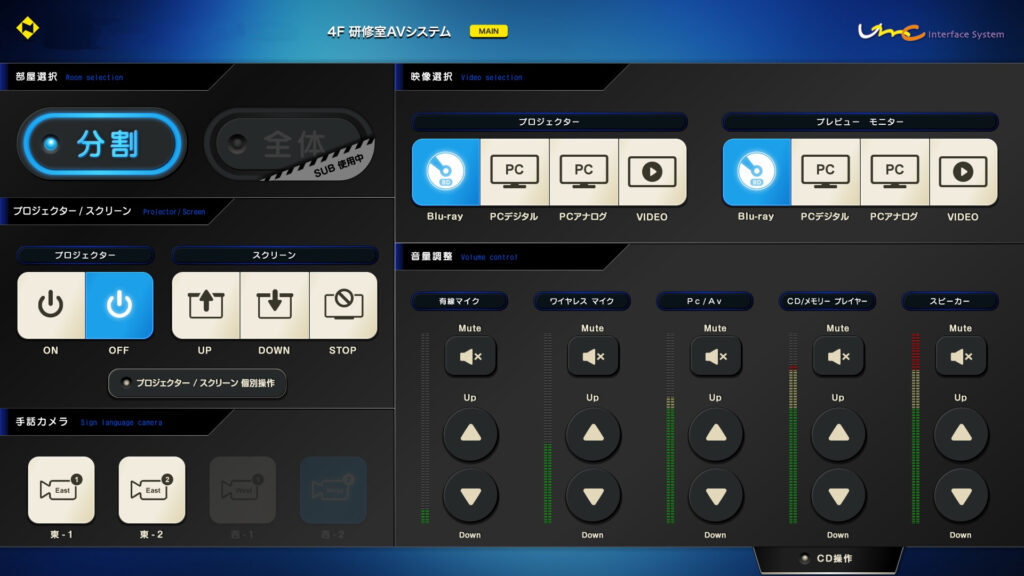This screenshot has width=1024, height=576.
Task: Select VIDEO source for preview monitor
Action: (963, 172)
